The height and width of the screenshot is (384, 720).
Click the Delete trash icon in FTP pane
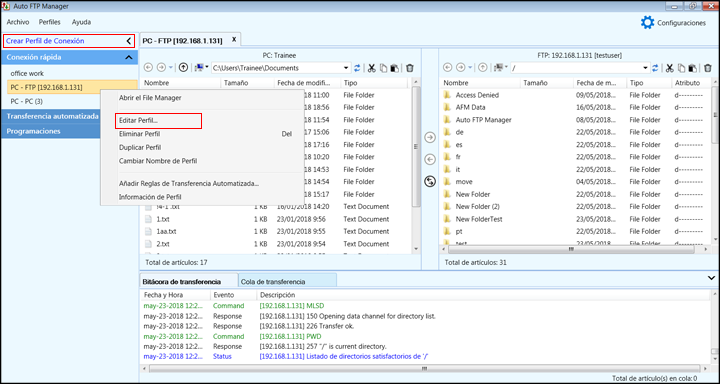[x=708, y=68]
